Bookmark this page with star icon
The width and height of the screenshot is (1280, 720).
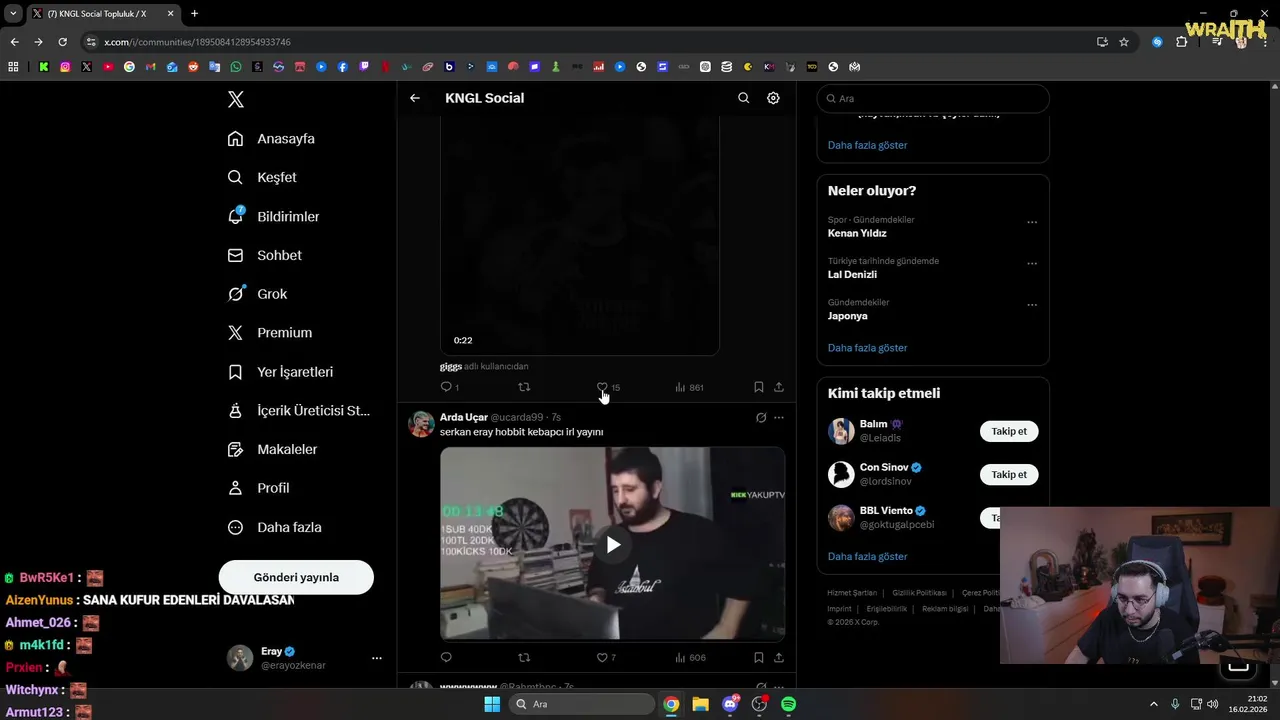point(1124,42)
